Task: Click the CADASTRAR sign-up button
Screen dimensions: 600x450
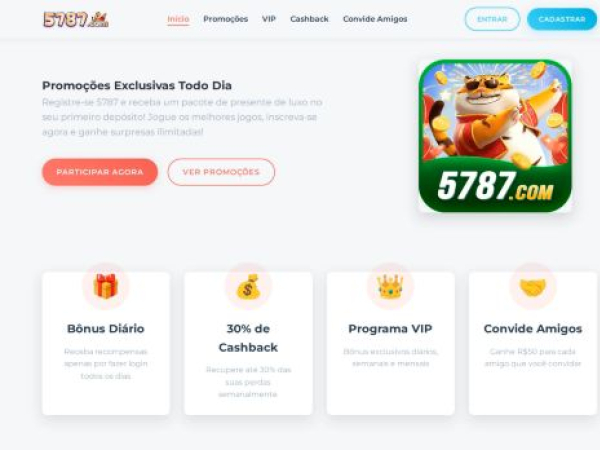Action: pos(562,19)
